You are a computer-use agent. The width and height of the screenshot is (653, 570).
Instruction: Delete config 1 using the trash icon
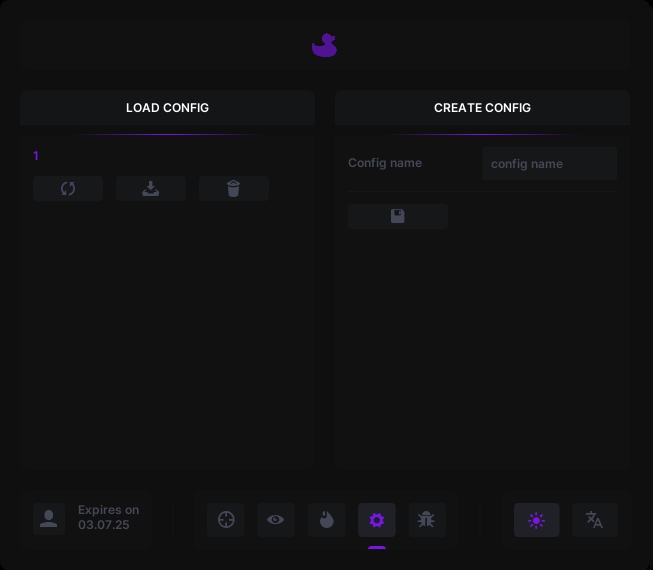tap(234, 189)
